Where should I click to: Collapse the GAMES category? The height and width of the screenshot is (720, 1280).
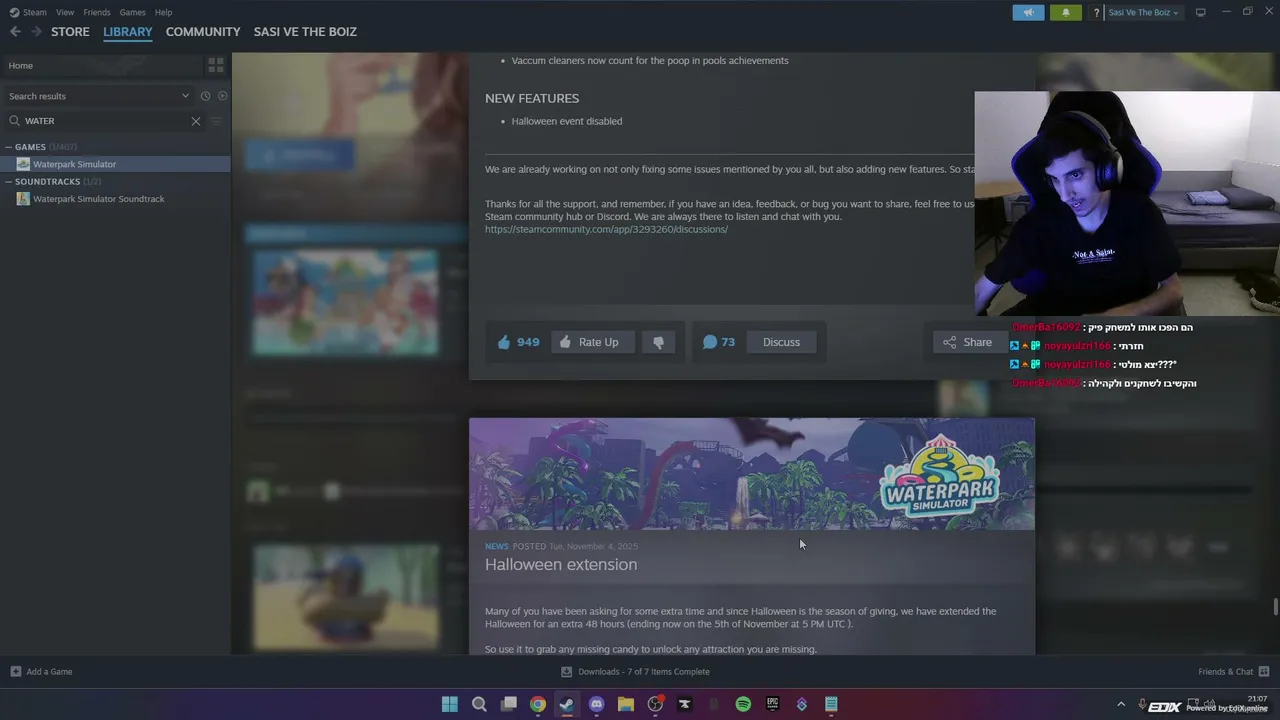point(9,147)
